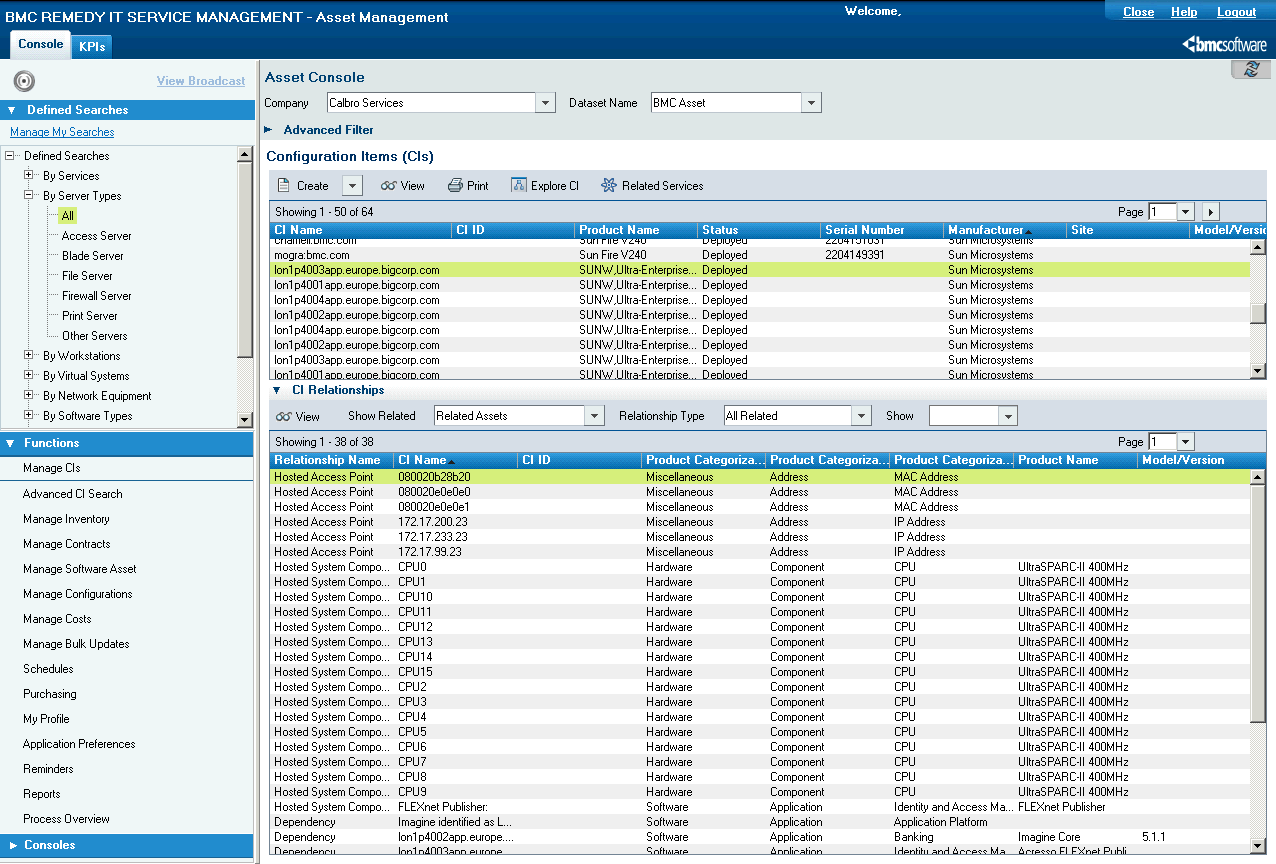Collapse the CI Relationships section

(277, 390)
